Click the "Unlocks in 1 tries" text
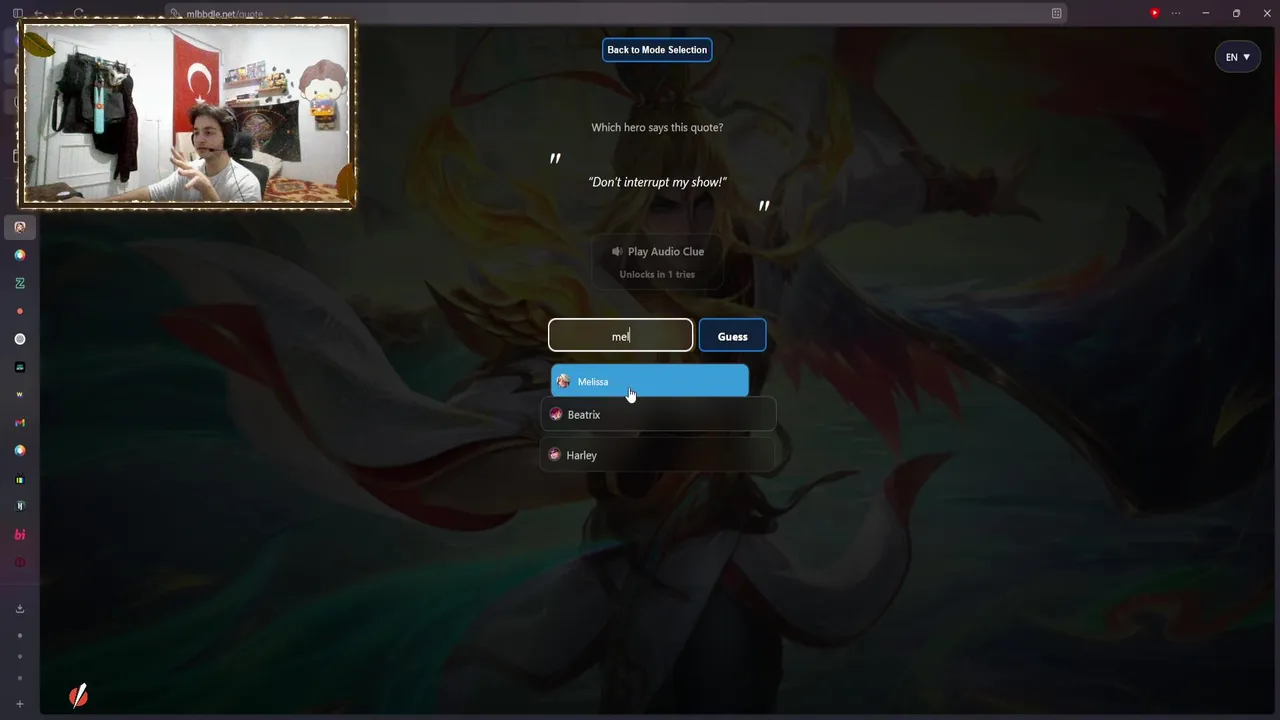 point(657,274)
